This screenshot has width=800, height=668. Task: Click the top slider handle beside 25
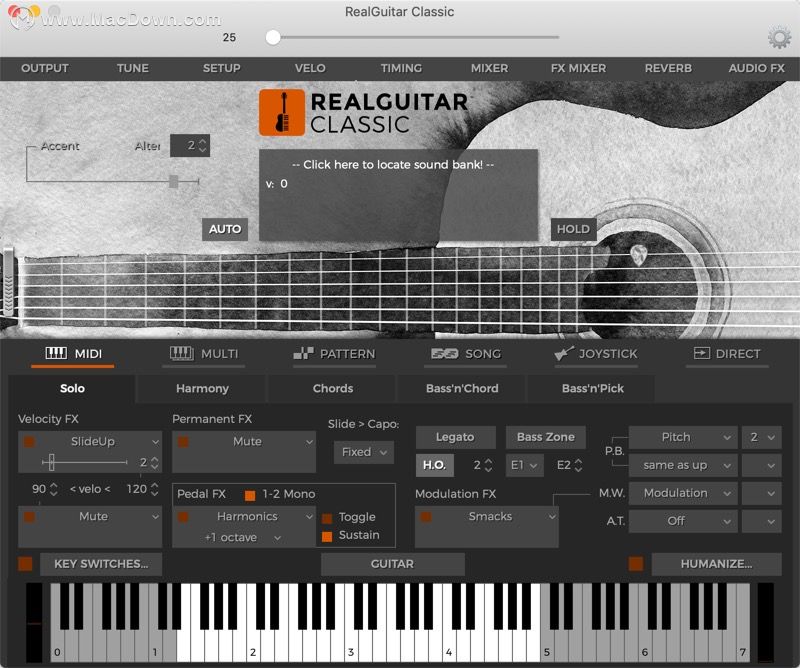point(273,37)
